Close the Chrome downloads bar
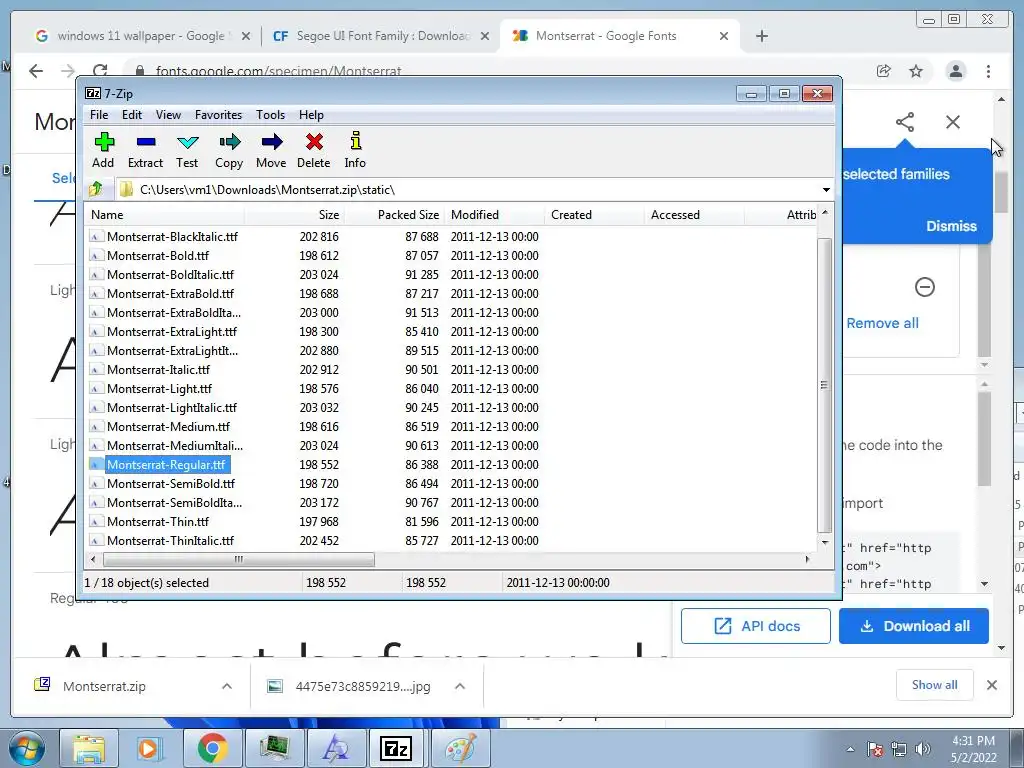 [x=992, y=685]
